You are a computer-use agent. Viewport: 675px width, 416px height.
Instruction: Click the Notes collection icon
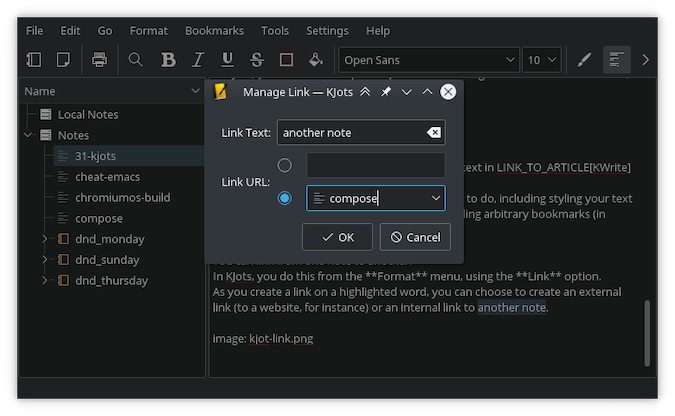(46, 135)
